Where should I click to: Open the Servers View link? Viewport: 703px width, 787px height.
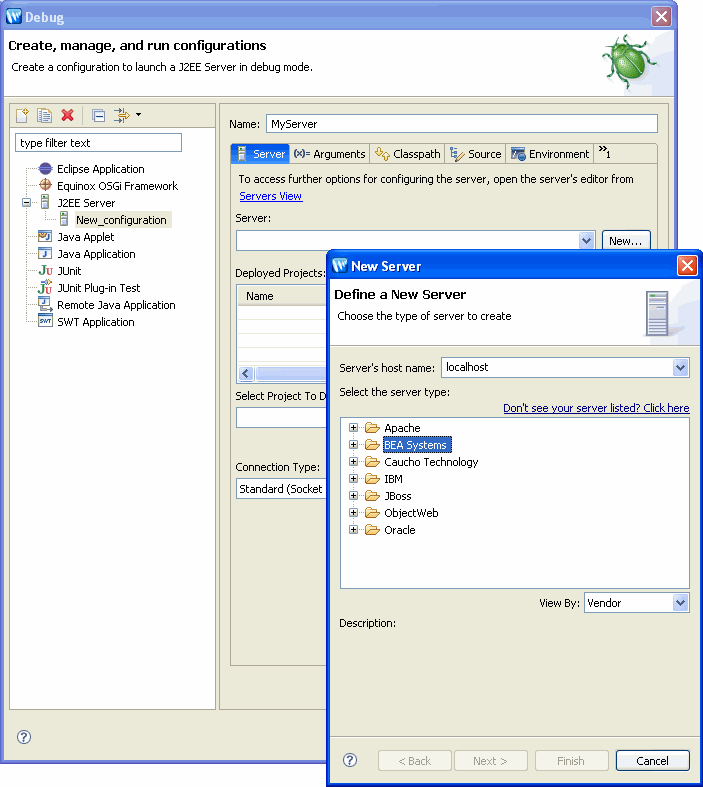coord(270,196)
